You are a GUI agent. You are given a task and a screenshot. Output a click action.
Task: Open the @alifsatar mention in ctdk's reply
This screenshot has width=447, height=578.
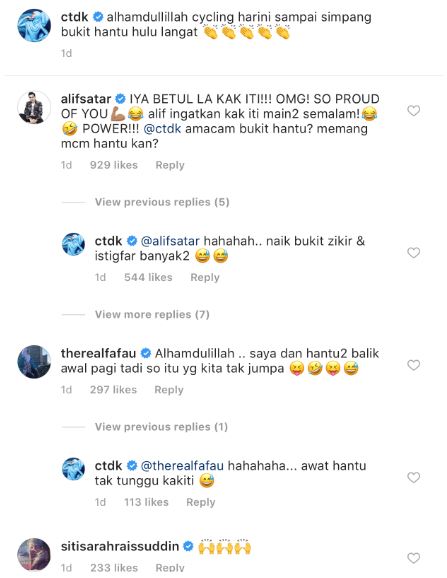tap(170, 241)
